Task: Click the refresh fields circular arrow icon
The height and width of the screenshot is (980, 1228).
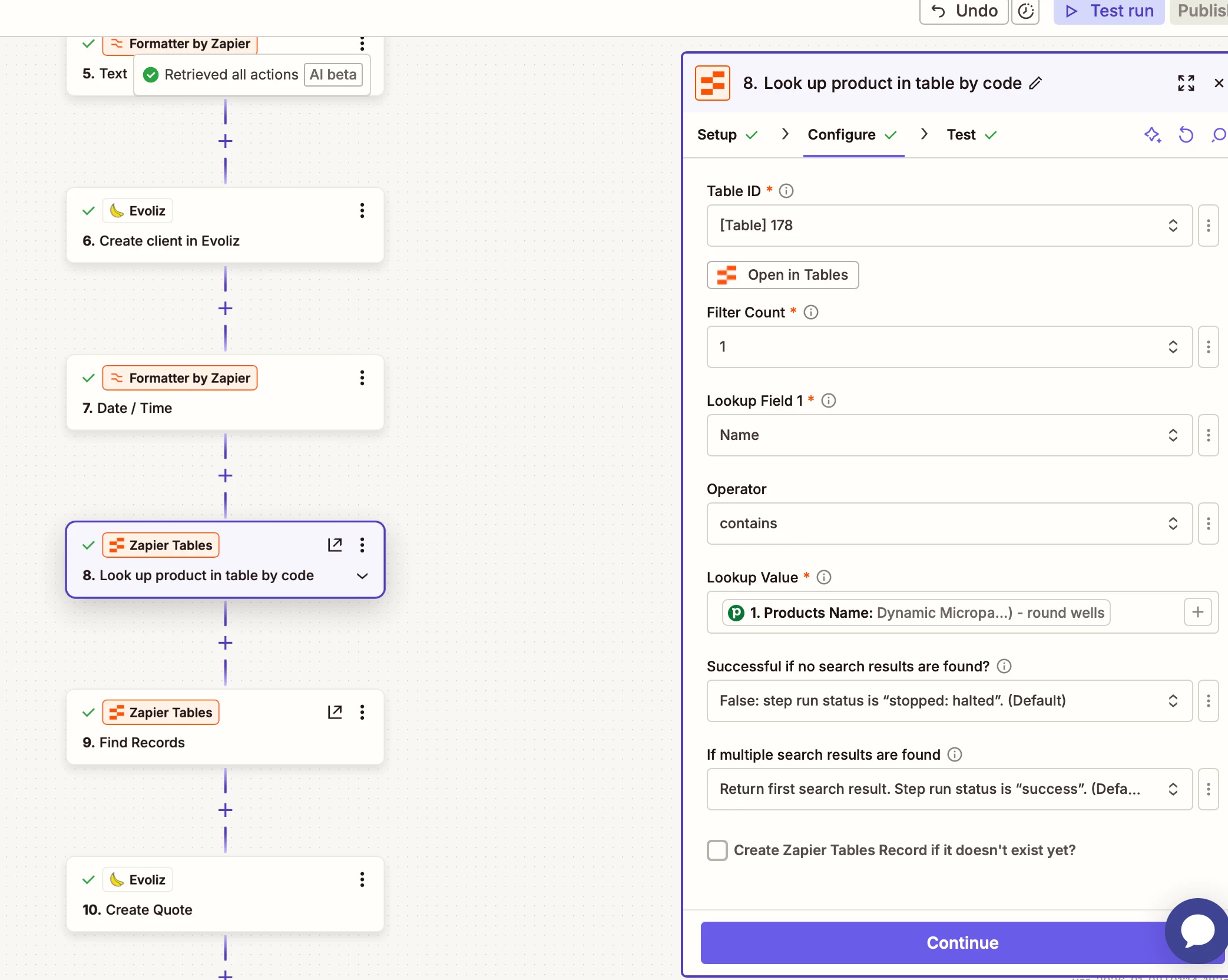Action: pyautogui.click(x=1186, y=135)
